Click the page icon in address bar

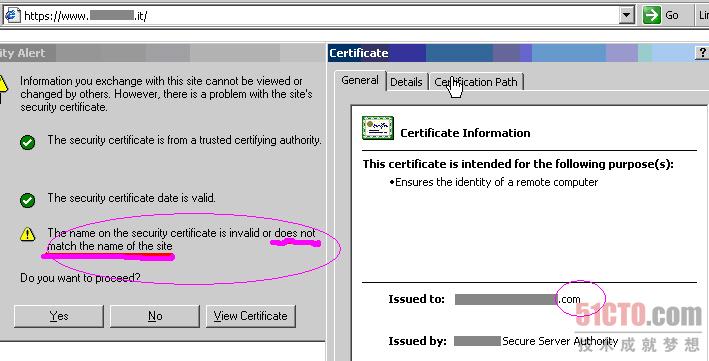pos(12,15)
